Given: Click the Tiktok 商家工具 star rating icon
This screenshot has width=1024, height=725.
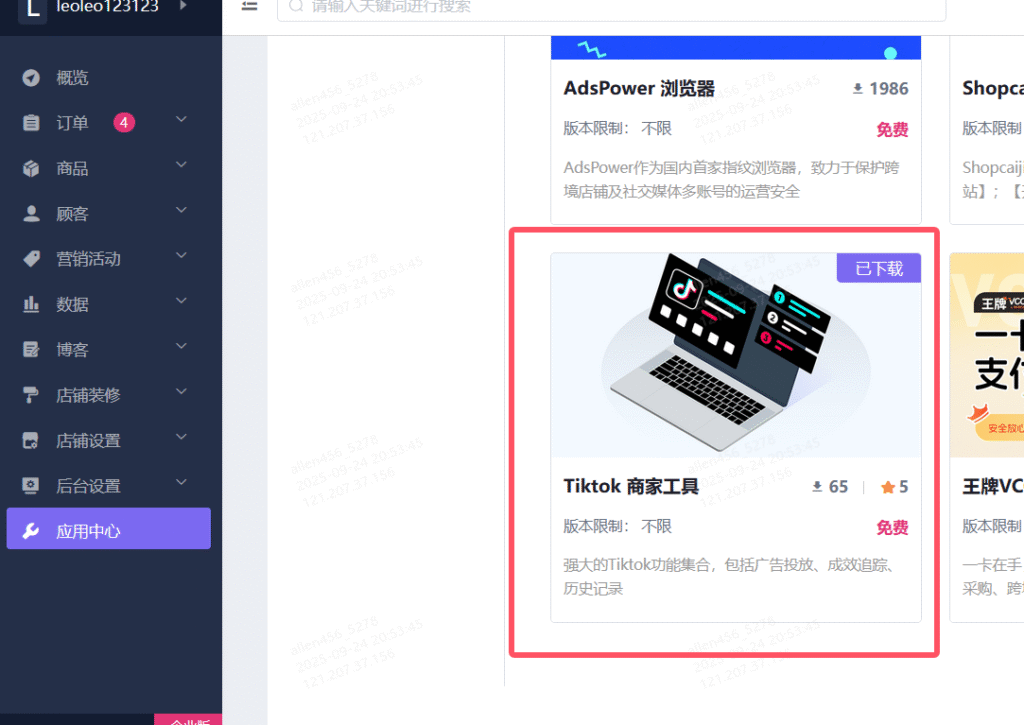Looking at the screenshot, I should [x=888, y=487].
